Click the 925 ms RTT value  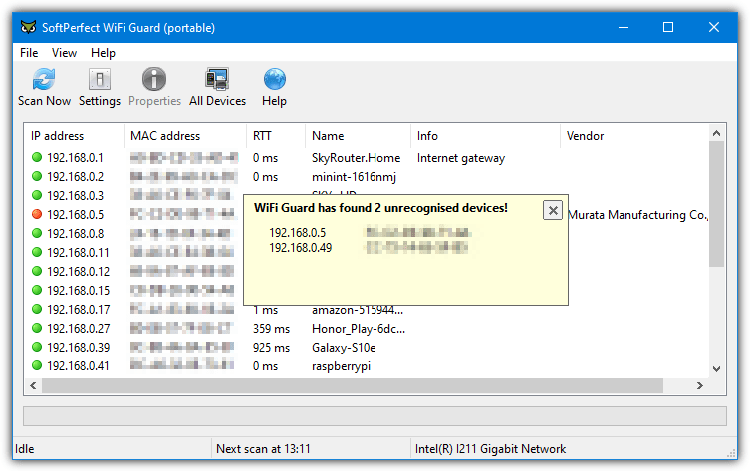271,348
